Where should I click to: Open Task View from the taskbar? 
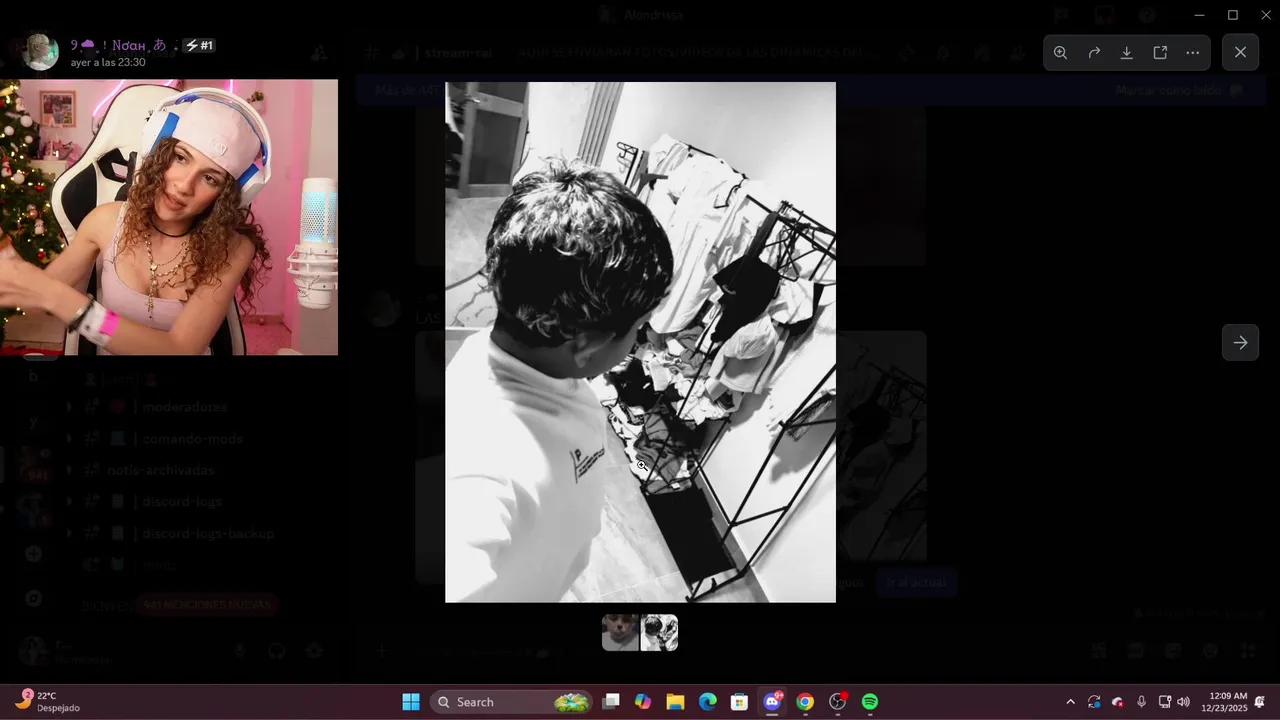coord(611,702)
